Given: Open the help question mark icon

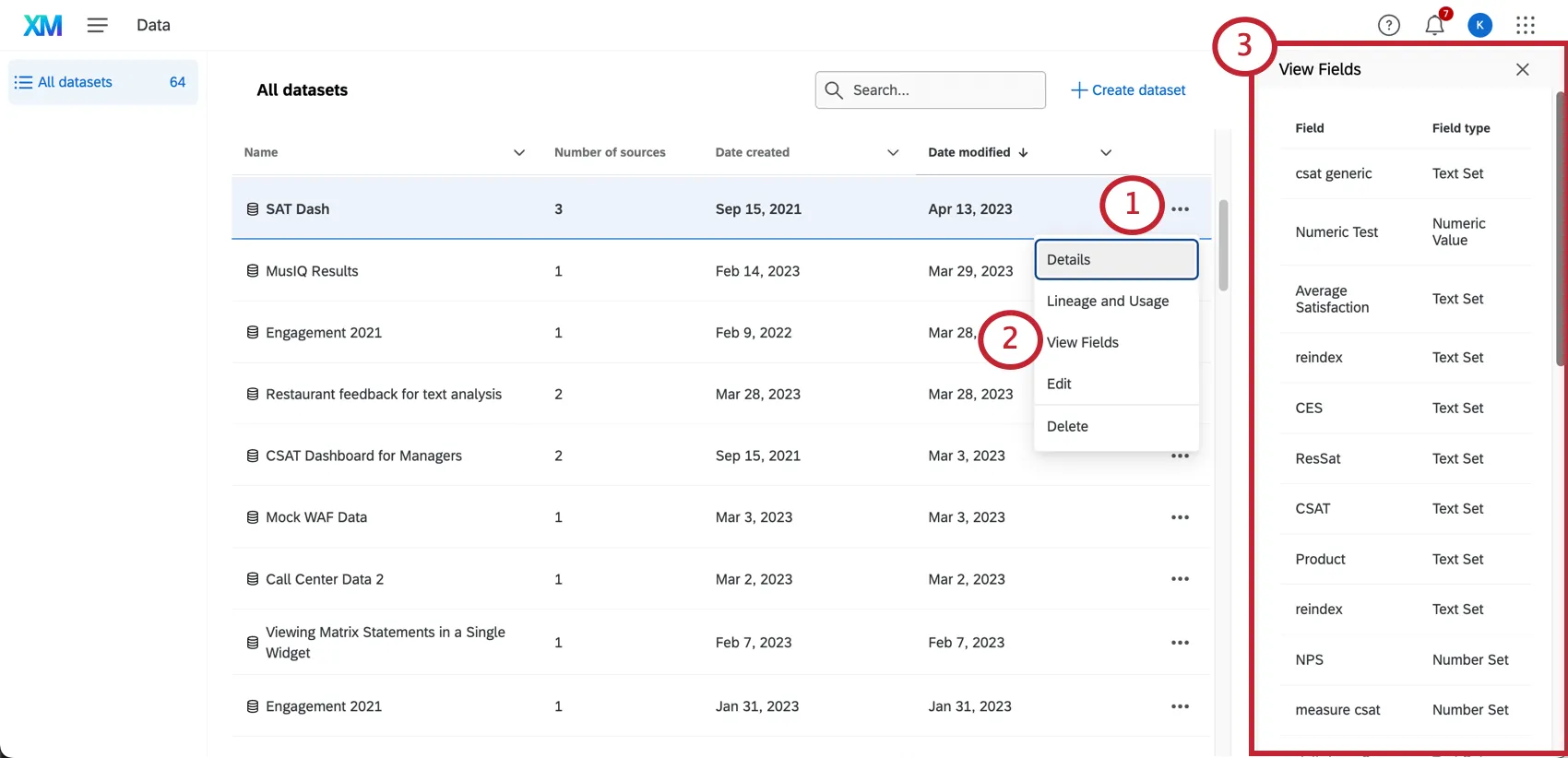Looking at the screenshot, I should click(x=1388, y=25).
